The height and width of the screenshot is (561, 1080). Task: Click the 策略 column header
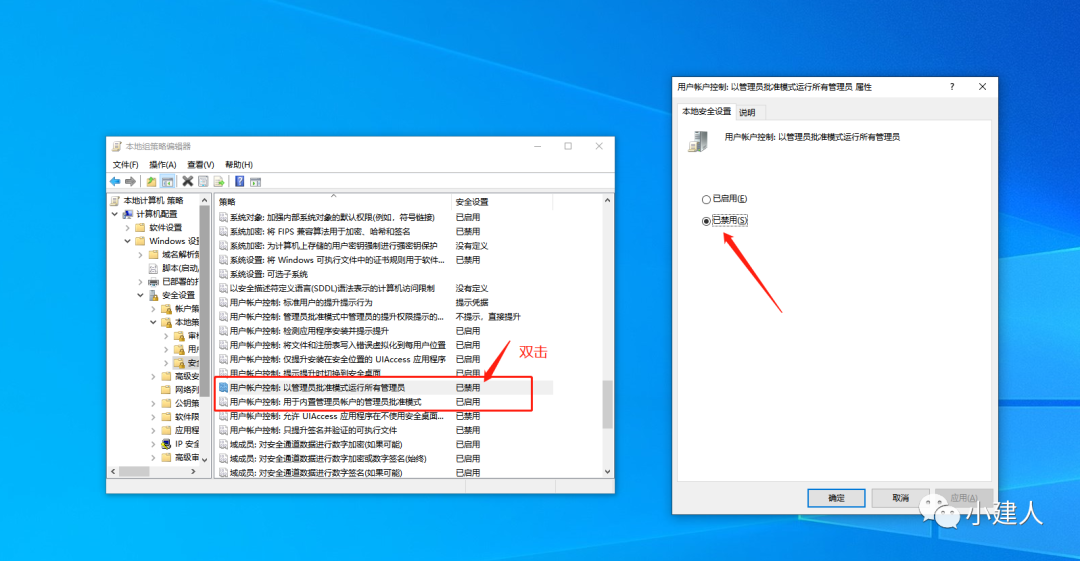tap(333, 202)
